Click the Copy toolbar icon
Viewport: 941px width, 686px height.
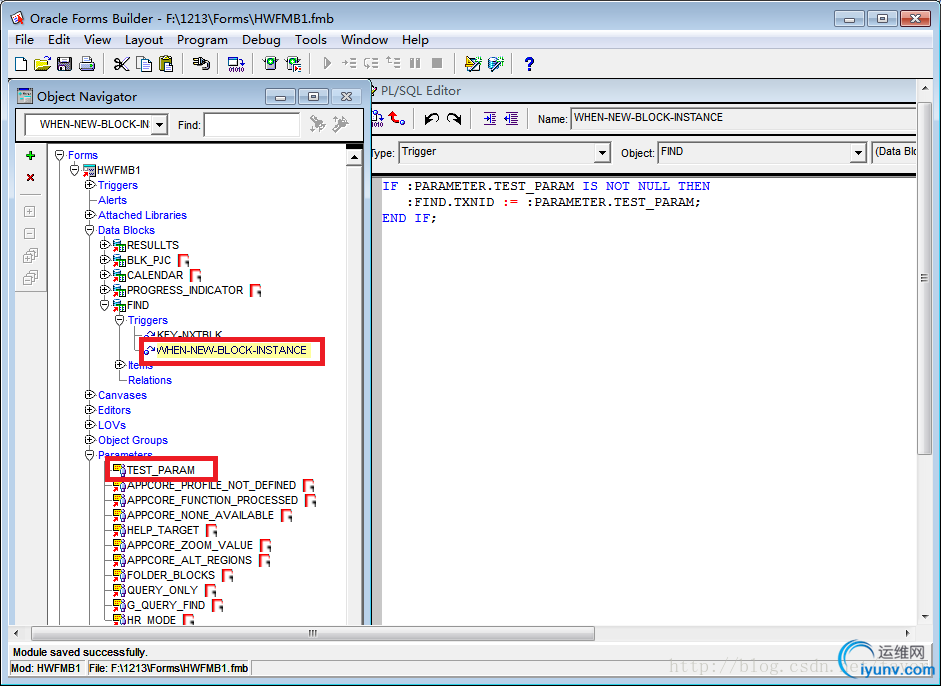144,64
